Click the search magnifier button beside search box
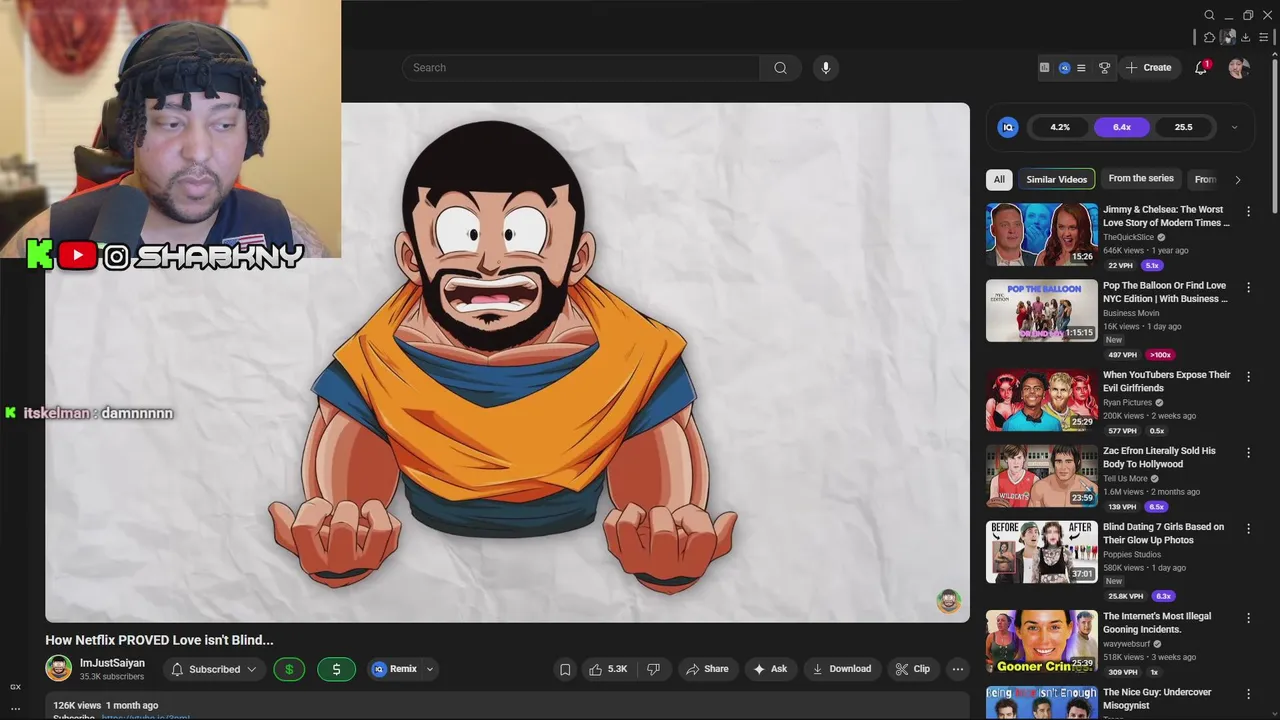Image resolution: width=1280 pixels, height=720 pixels. tap(780, 68)
